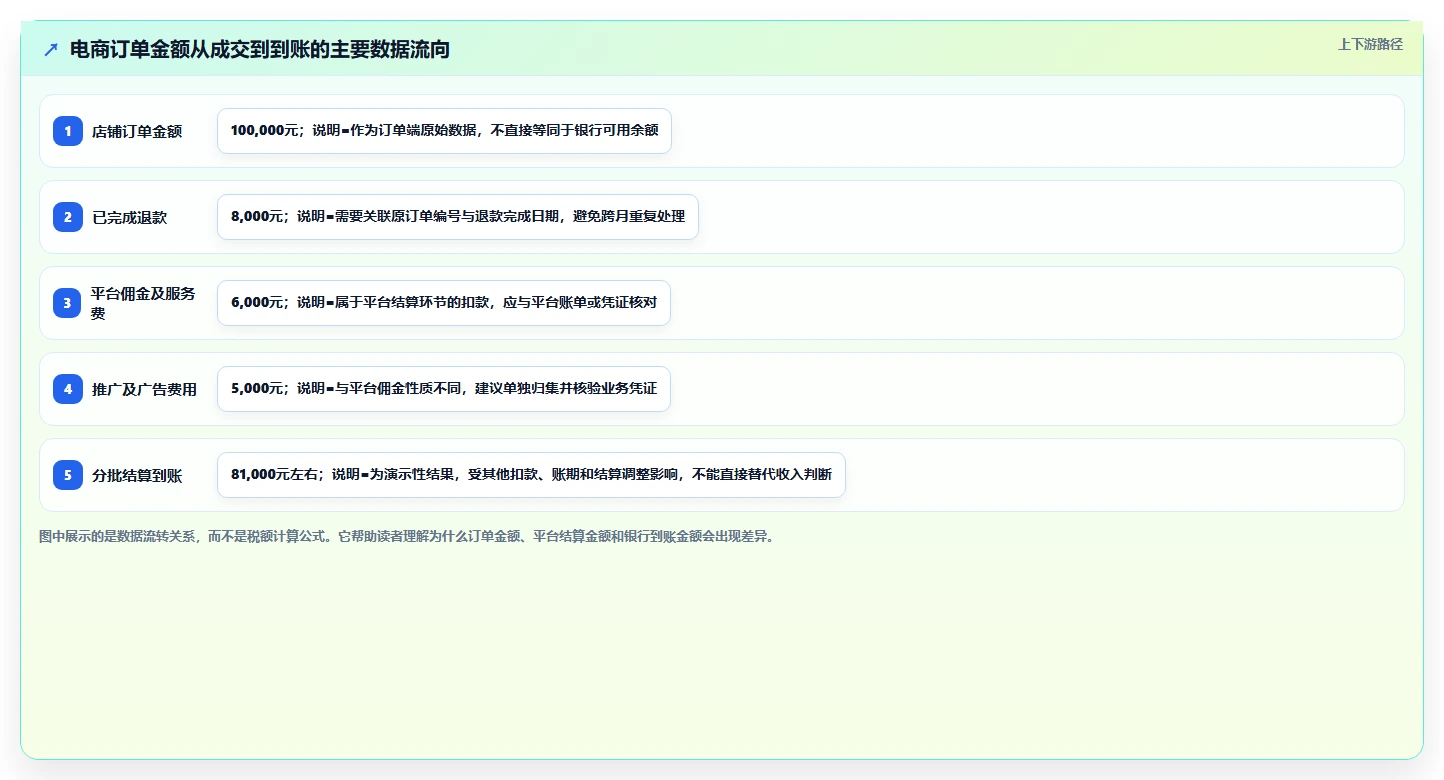Open the 6,000元 commission description box
The image size is (1444, 780).
tap(444, 303)
